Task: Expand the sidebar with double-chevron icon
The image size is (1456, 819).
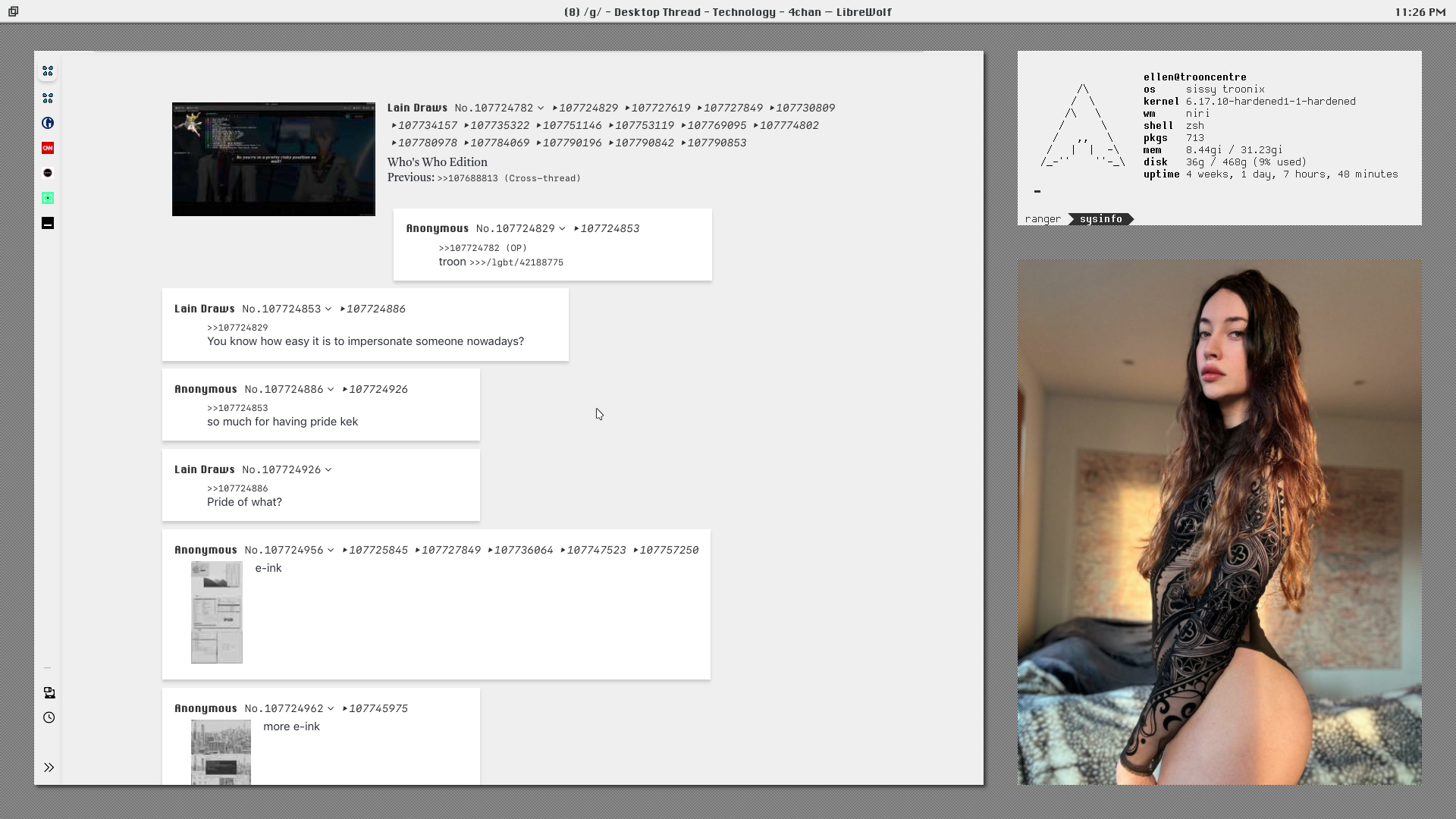Action: click(49, 767)
